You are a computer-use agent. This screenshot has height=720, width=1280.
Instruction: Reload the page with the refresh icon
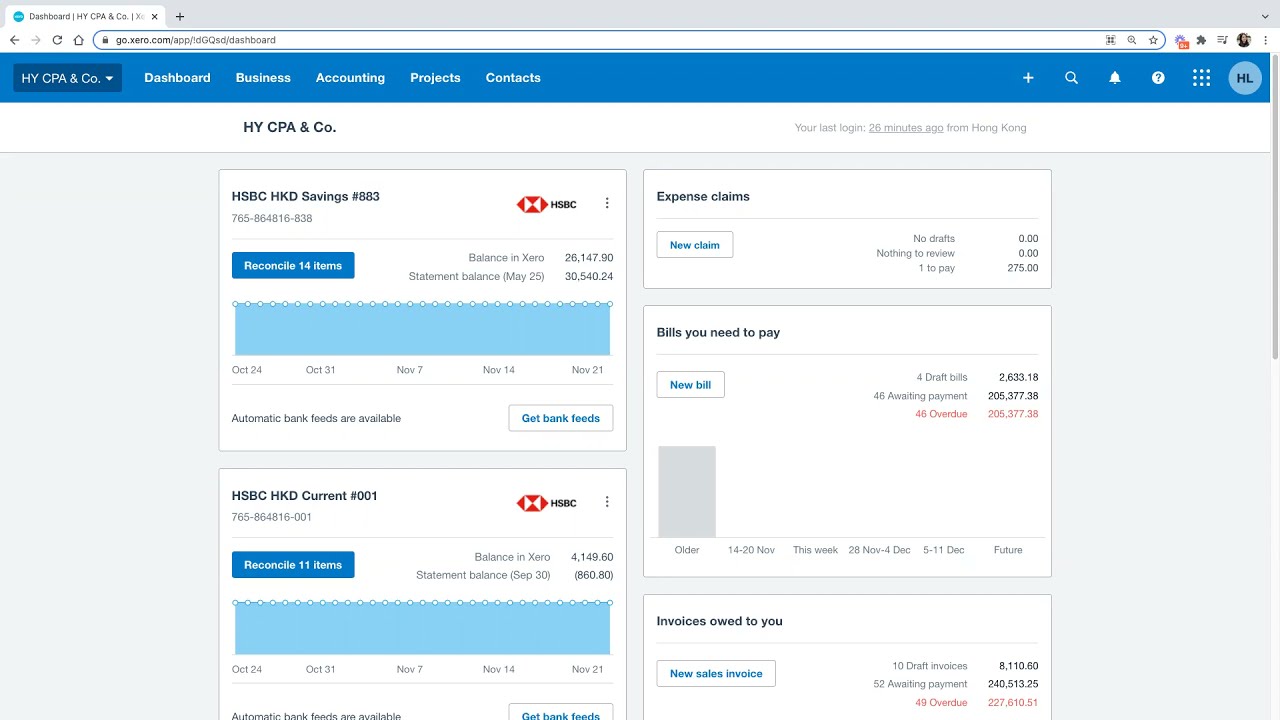57,40
